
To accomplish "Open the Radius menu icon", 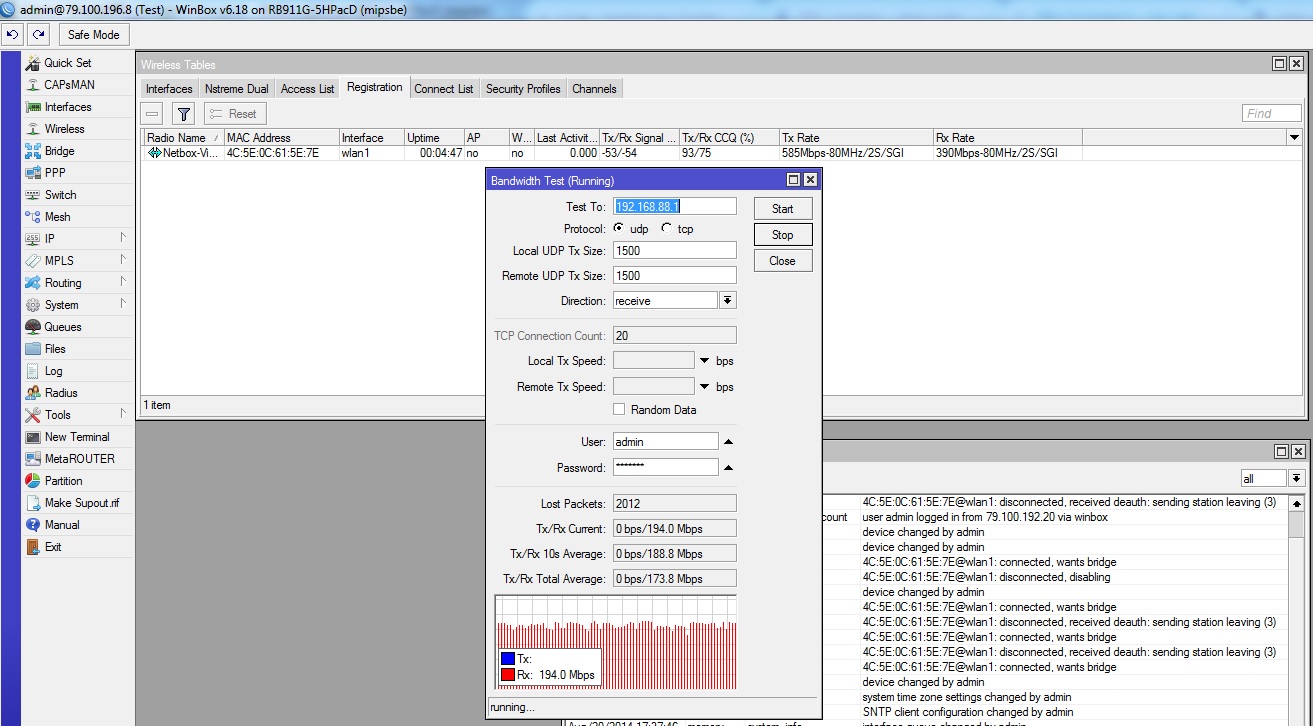I will pyautogui.click(x=33, y=393).
